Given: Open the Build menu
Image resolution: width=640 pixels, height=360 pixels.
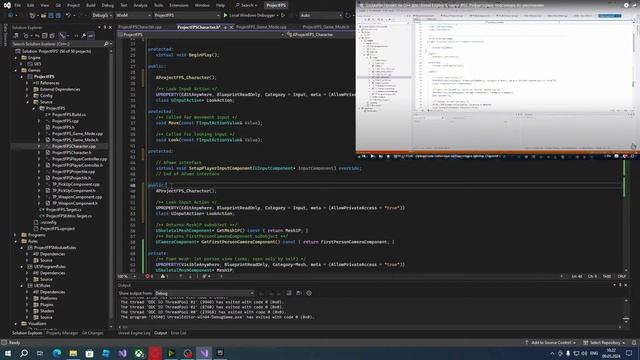Looking at the screenshot, I should pos(91,5).
